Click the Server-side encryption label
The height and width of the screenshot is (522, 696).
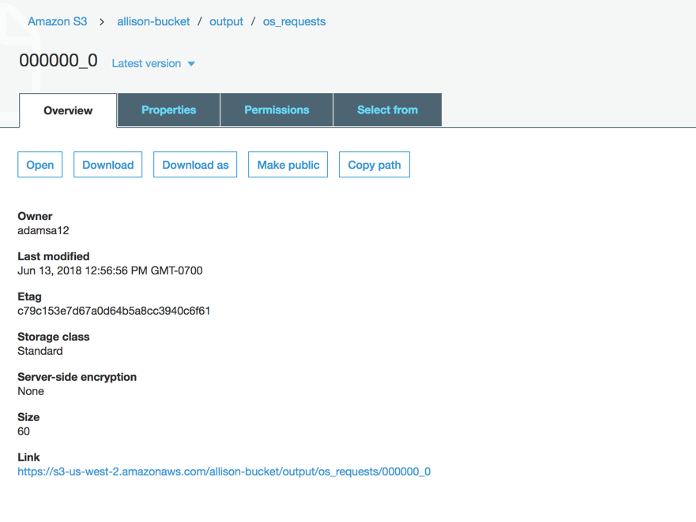77,377
